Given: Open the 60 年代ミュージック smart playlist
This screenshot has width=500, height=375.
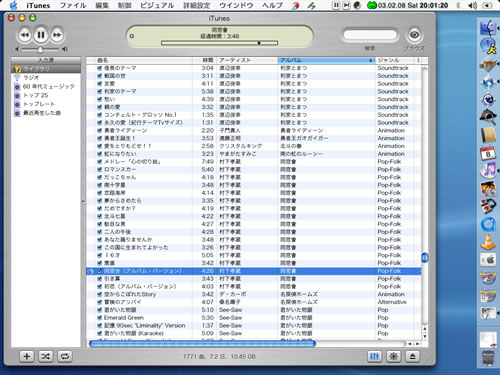Looking at the screenshot, I should click(46, 86).
